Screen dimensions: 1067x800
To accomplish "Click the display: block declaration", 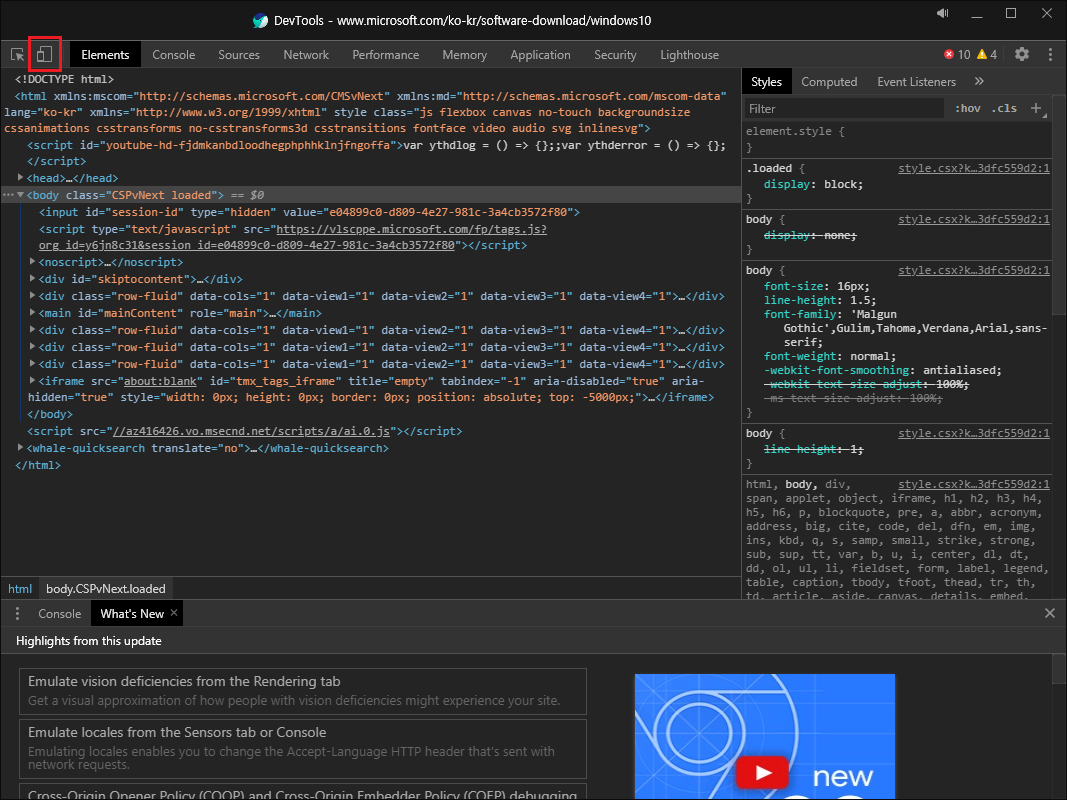I will 813,184.
